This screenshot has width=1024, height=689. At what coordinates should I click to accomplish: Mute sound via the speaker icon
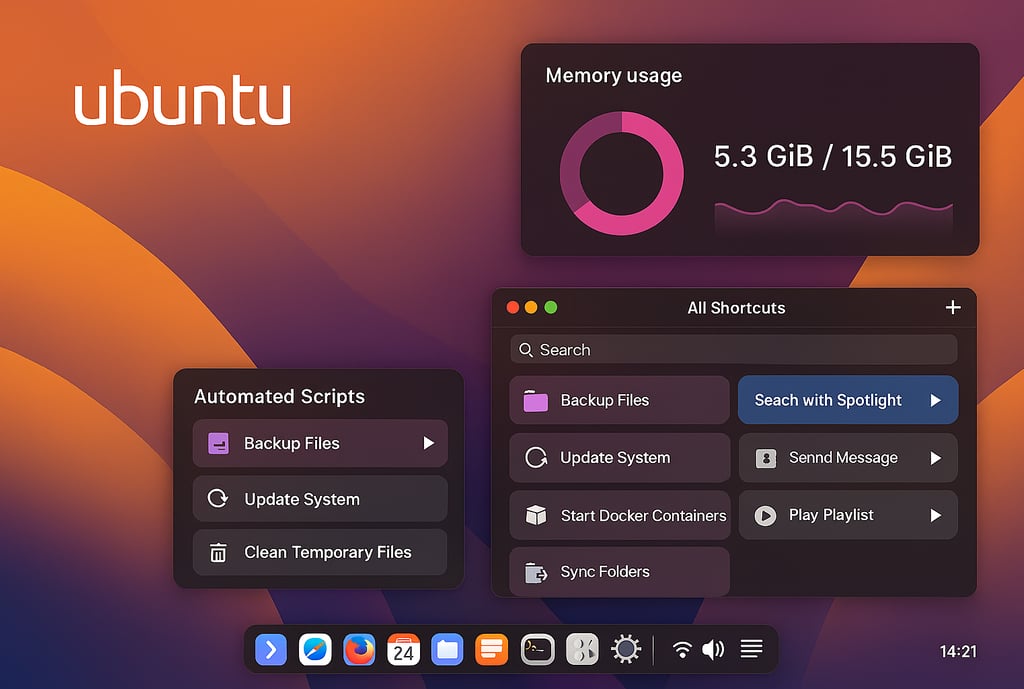714,649
